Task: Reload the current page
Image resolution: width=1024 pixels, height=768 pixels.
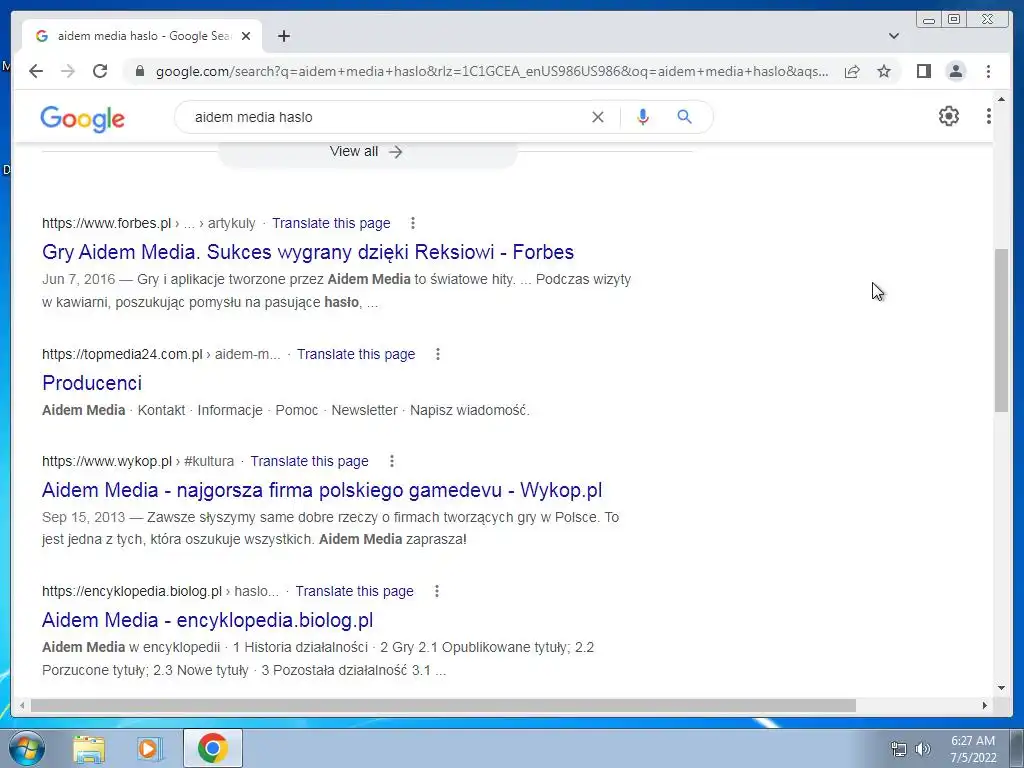Action: (100, 71)
